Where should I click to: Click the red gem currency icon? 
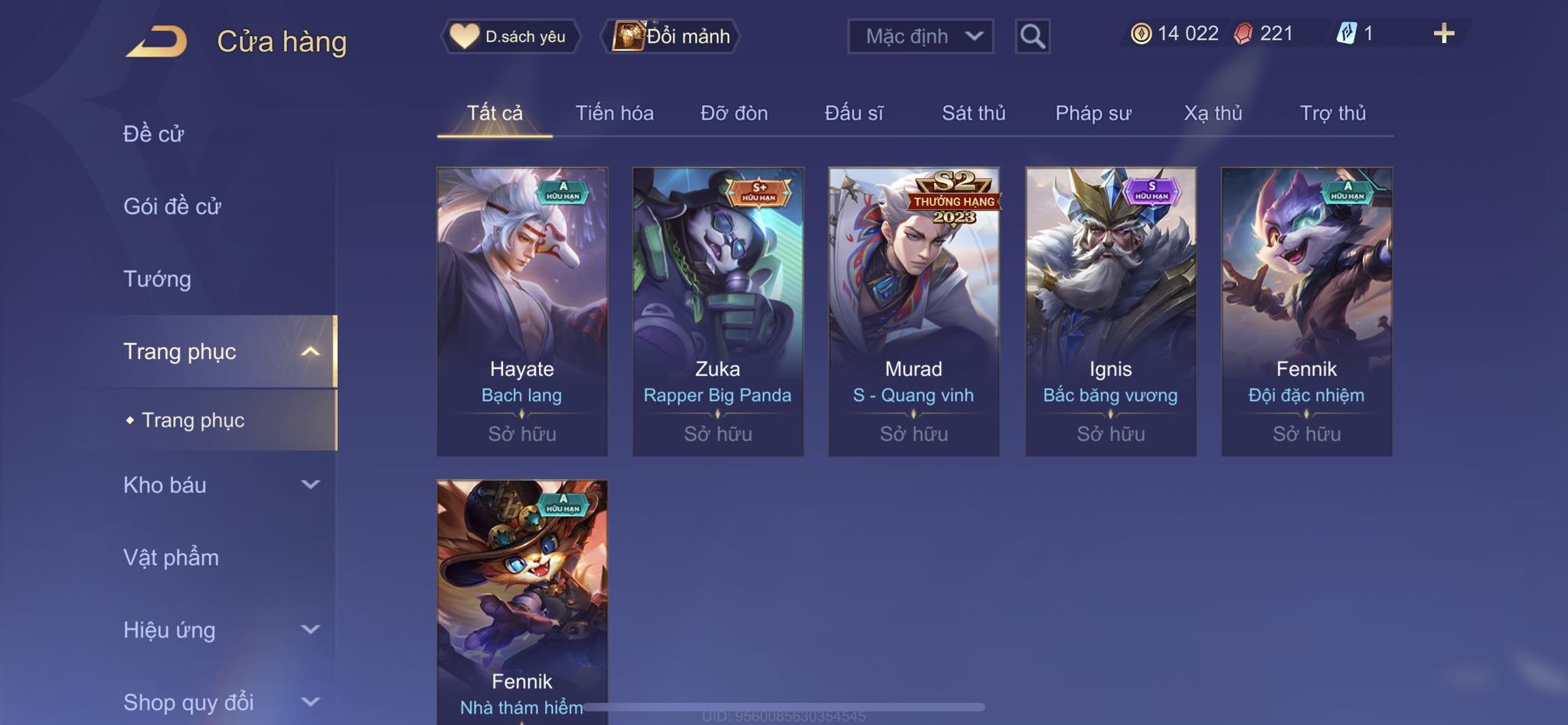coord(1243,34)
